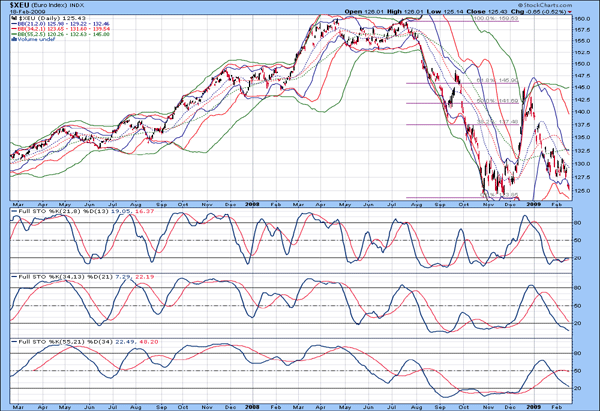Click the red down arrow beside Chg value

click(x=570, y=12)
